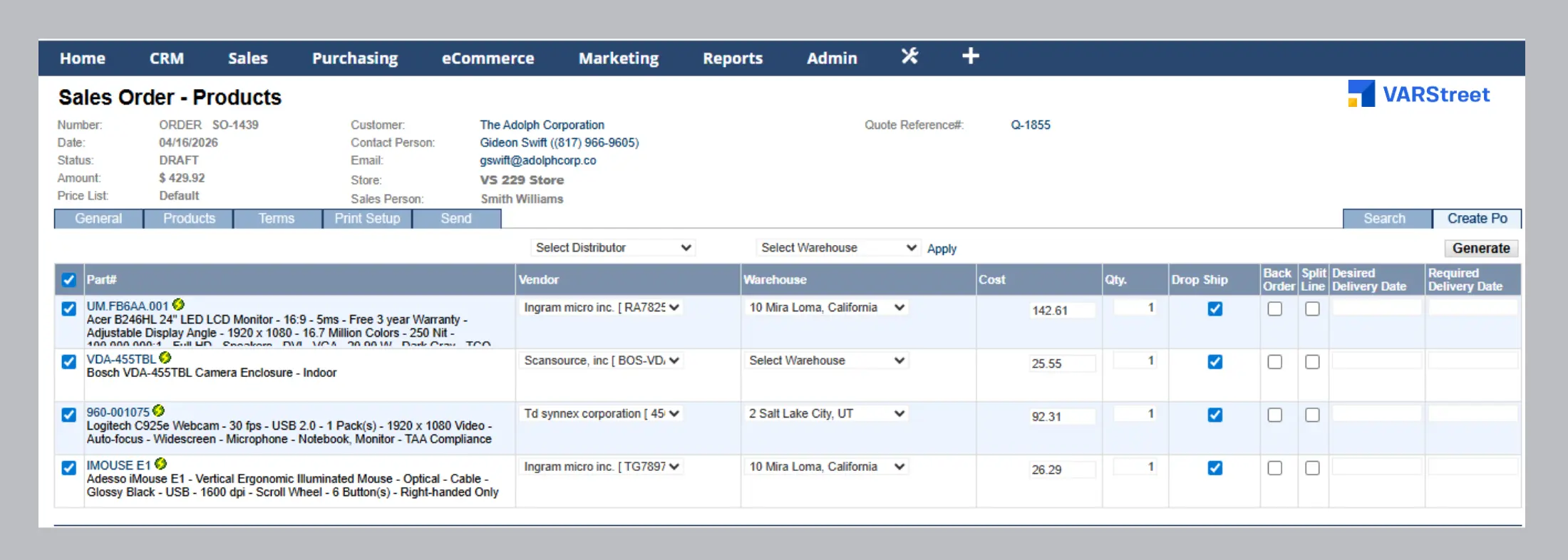This screenshot has height=560, width=1568.
Task: Open vendor dropdown for UM.FB6AA.001 row
Action: [601, 308]
